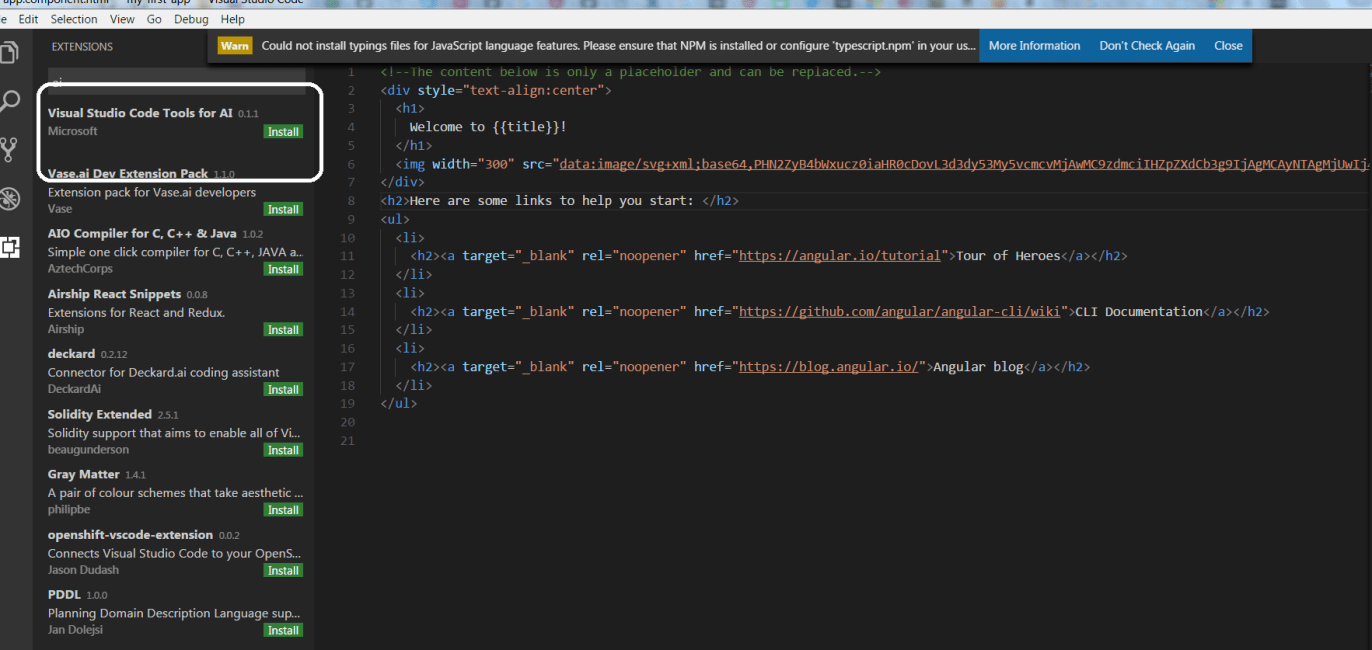Open the Debug menu
The image size is (1372, 650).
(191, 19)
